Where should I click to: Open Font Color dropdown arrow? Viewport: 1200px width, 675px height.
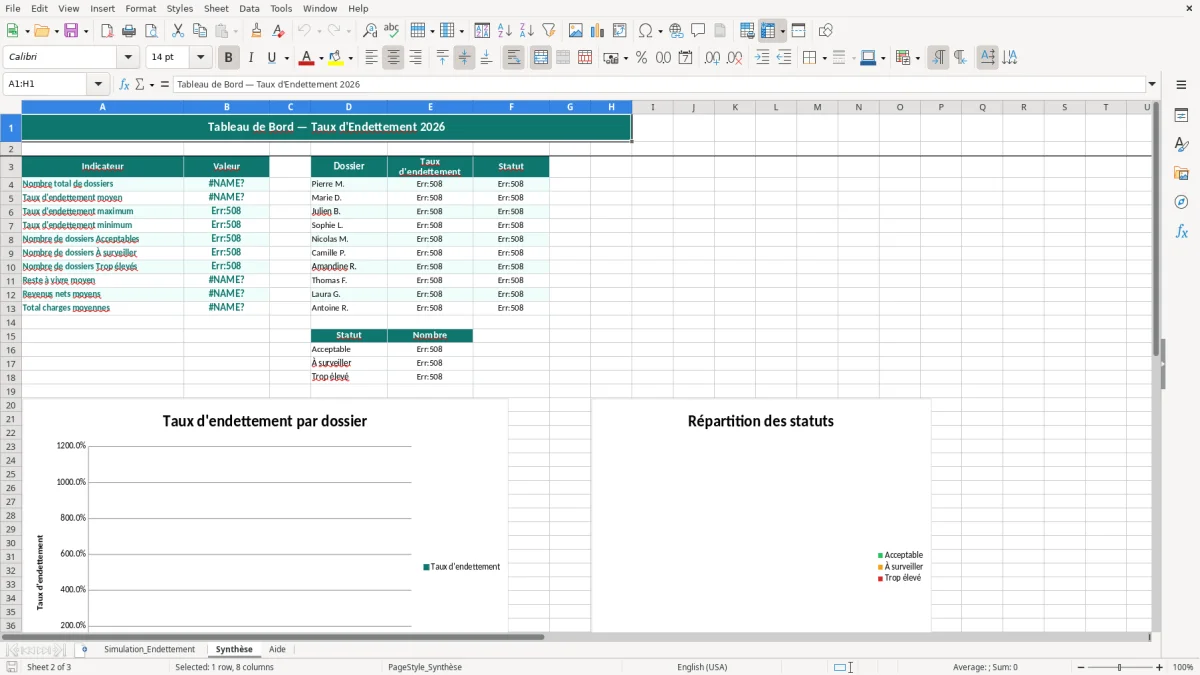(x=321, y=58)
